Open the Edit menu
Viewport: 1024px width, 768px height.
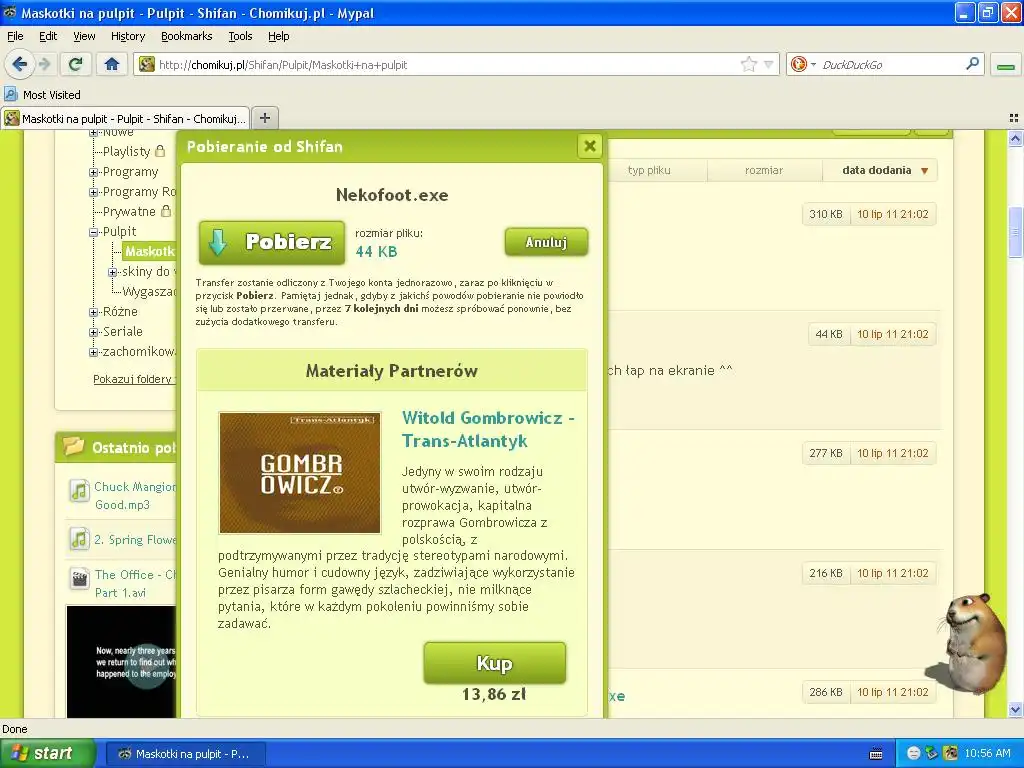[x=48, y=36]
